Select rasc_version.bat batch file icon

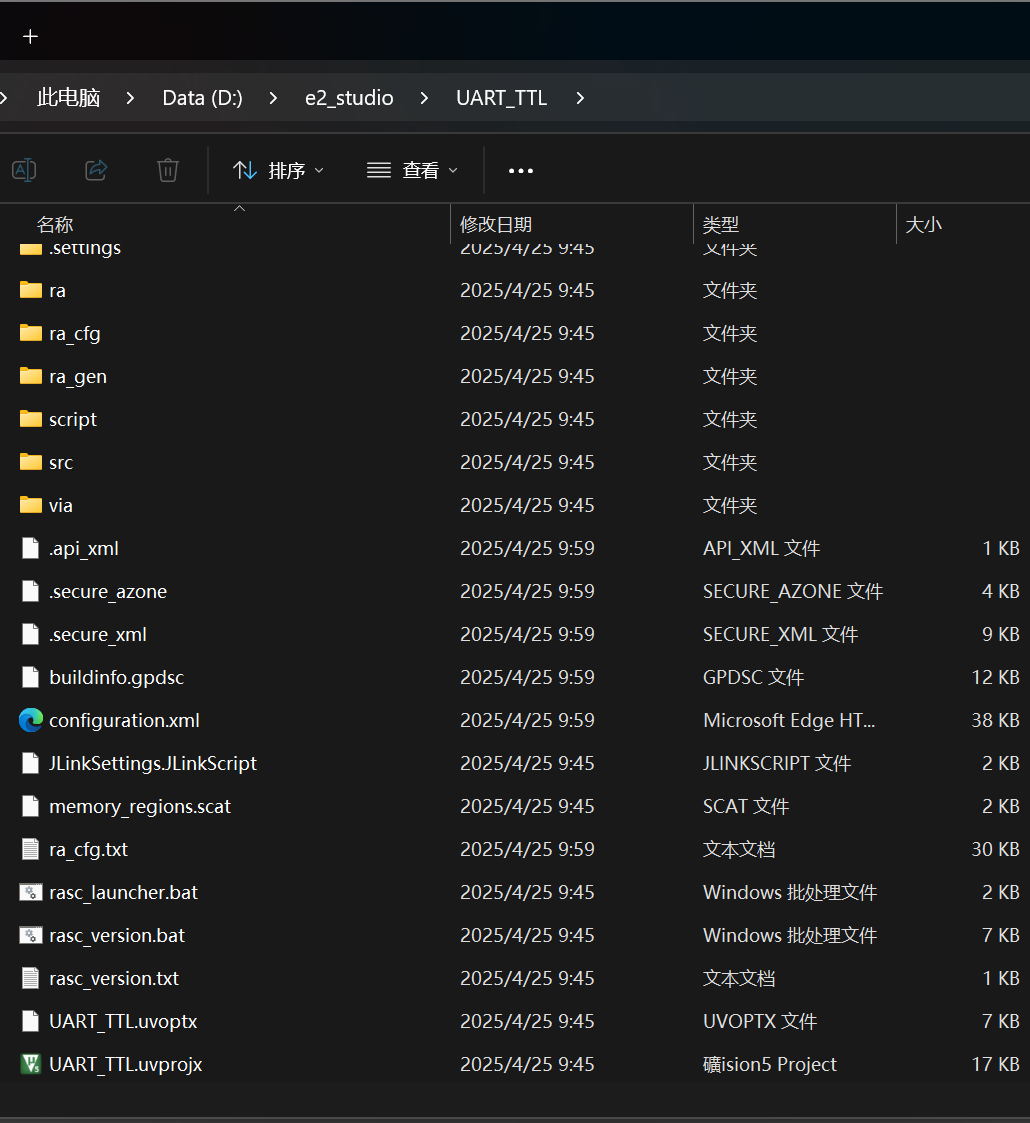[31, 935]
